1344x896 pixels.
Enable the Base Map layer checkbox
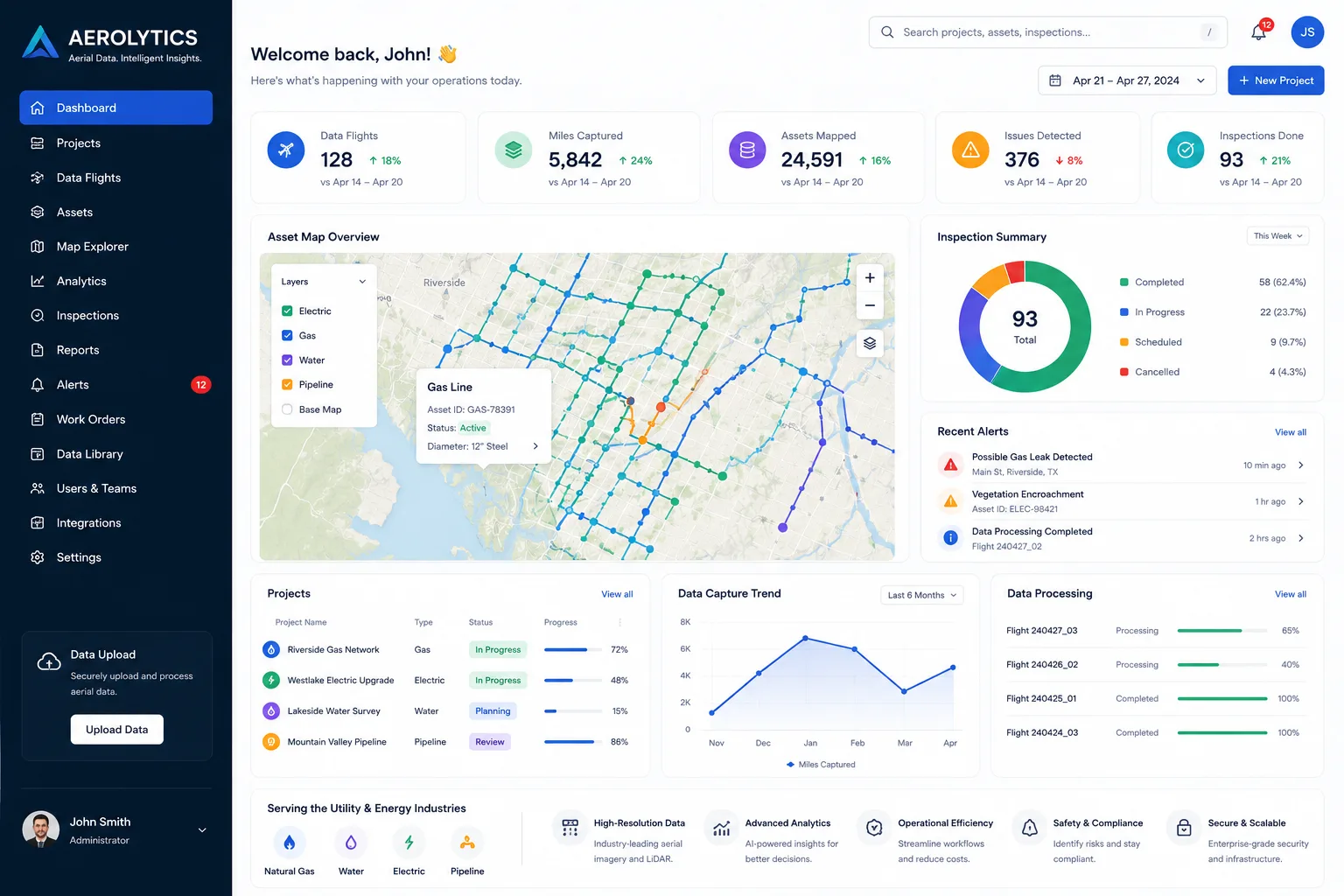pos(287,409)
